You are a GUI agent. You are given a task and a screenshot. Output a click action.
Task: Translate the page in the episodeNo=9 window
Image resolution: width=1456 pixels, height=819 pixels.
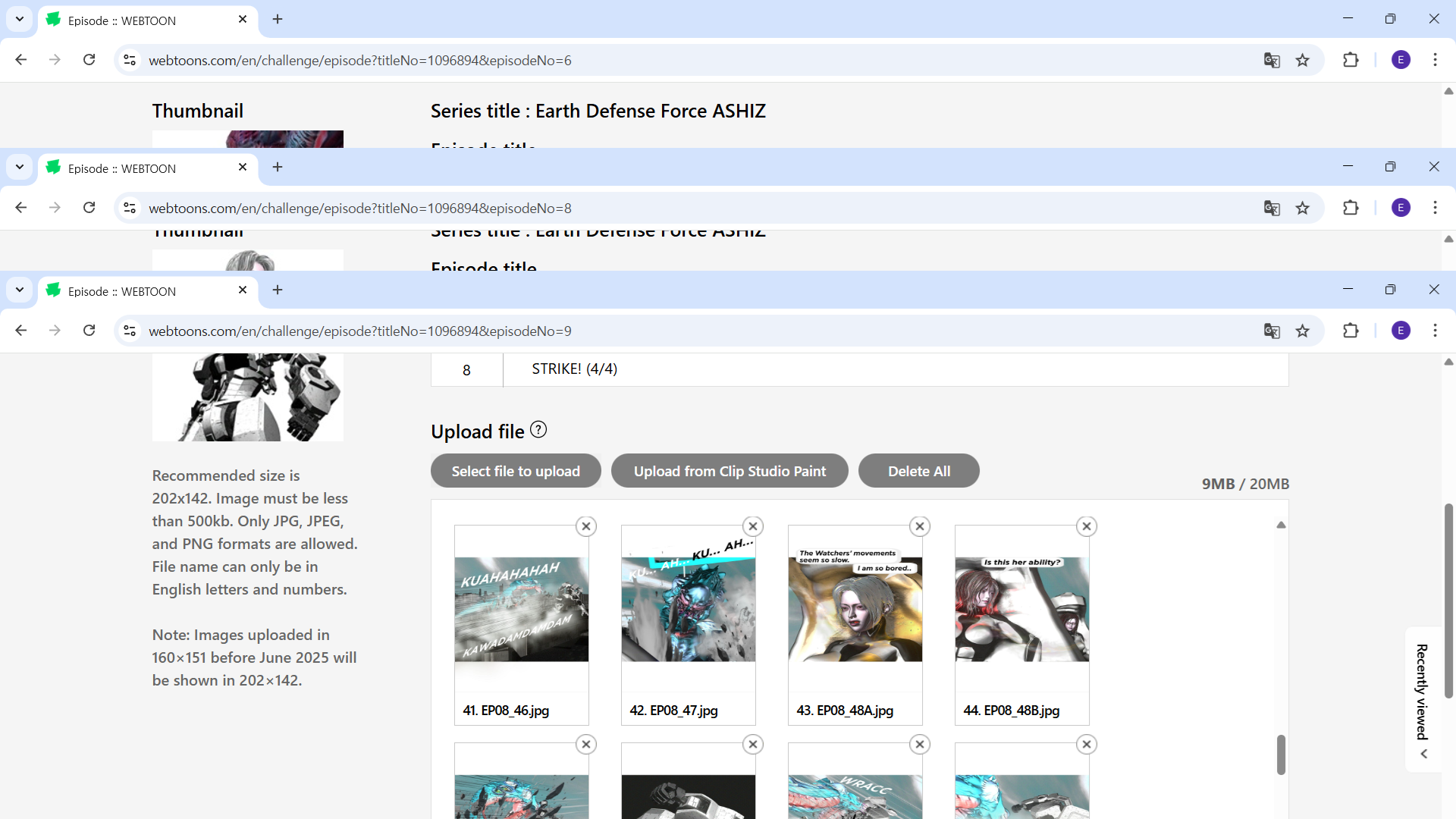click(x=1272, y=331)
